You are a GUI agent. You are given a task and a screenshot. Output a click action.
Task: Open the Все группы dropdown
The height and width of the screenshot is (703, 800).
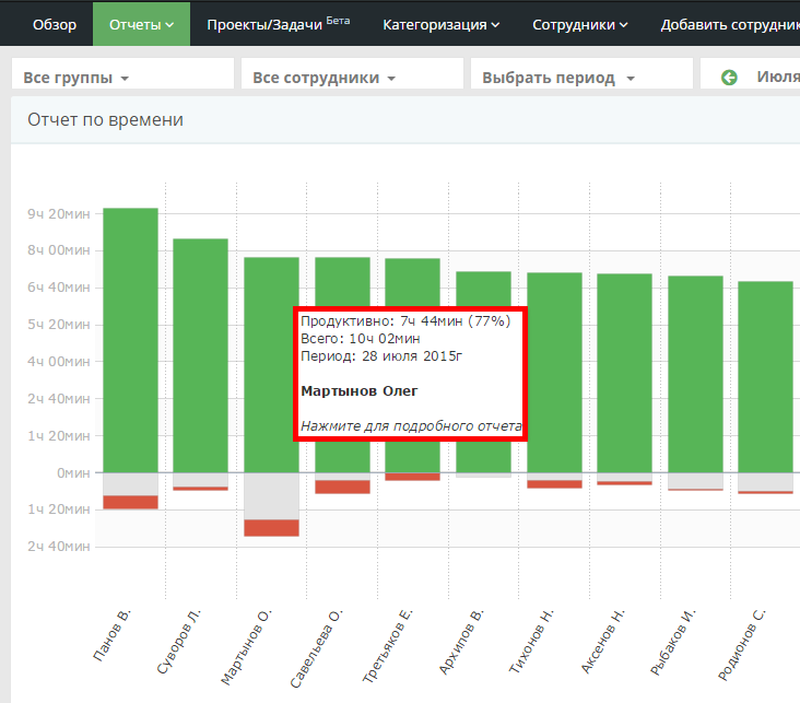(x=122, y=73)
